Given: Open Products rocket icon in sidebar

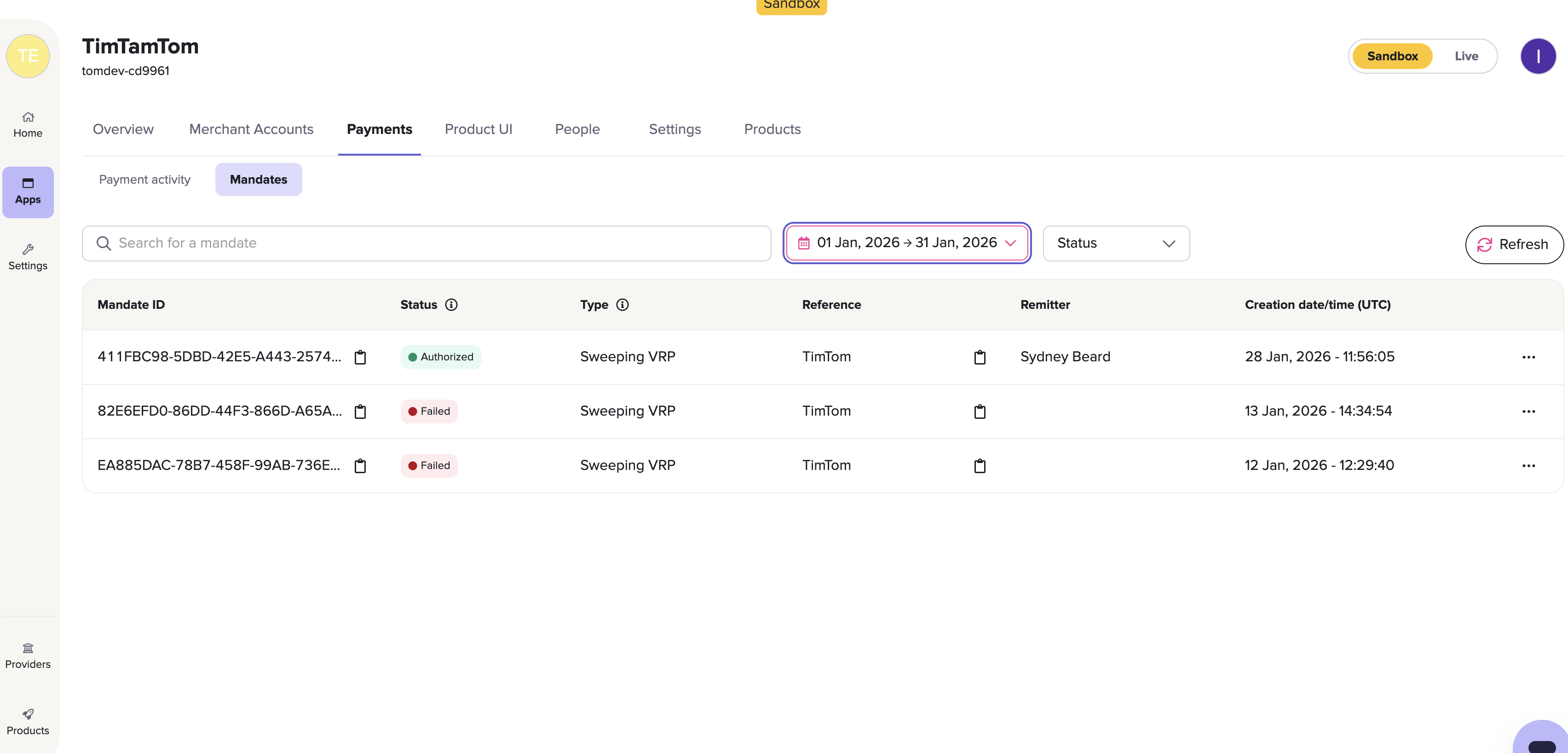Looking at the screenshot, I should (x=28, y=721).
